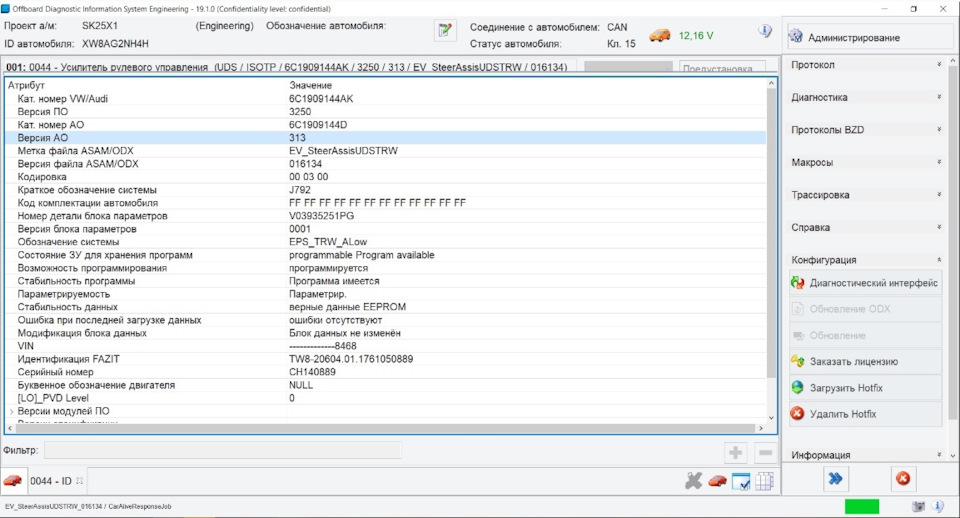
Task: Select the Краткое обозначение системы row
Action: coord(386,190)
